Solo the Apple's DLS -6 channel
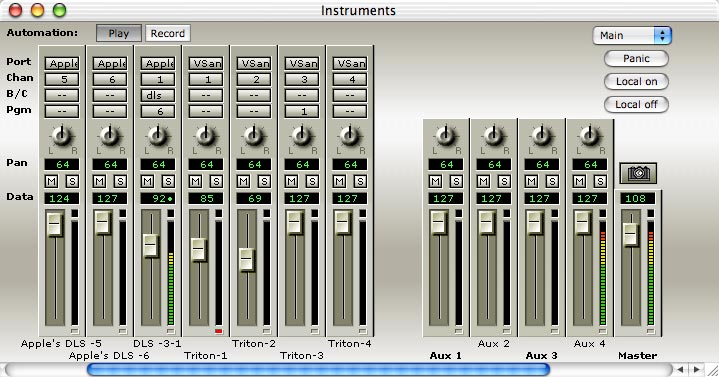The image size is (719, 377). click(120, 182)
